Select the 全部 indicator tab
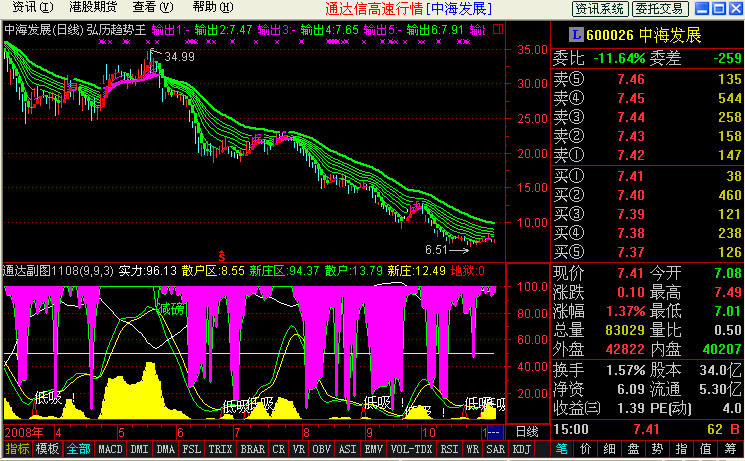745x461 pixels. point(78,449)
